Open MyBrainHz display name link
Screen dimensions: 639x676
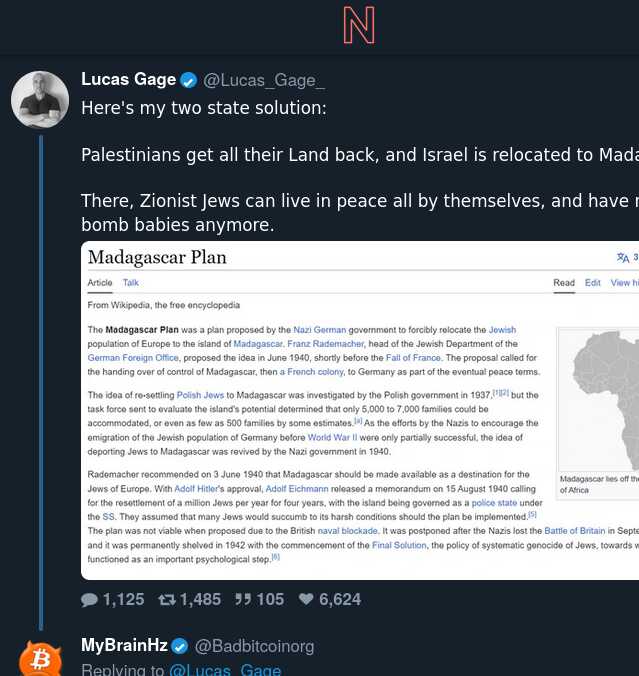(124, 645)
